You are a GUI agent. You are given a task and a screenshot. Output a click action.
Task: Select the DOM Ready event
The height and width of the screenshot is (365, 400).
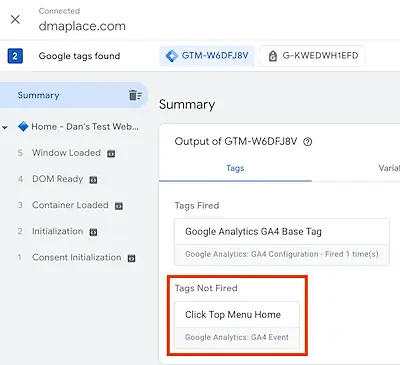(57, 179)
